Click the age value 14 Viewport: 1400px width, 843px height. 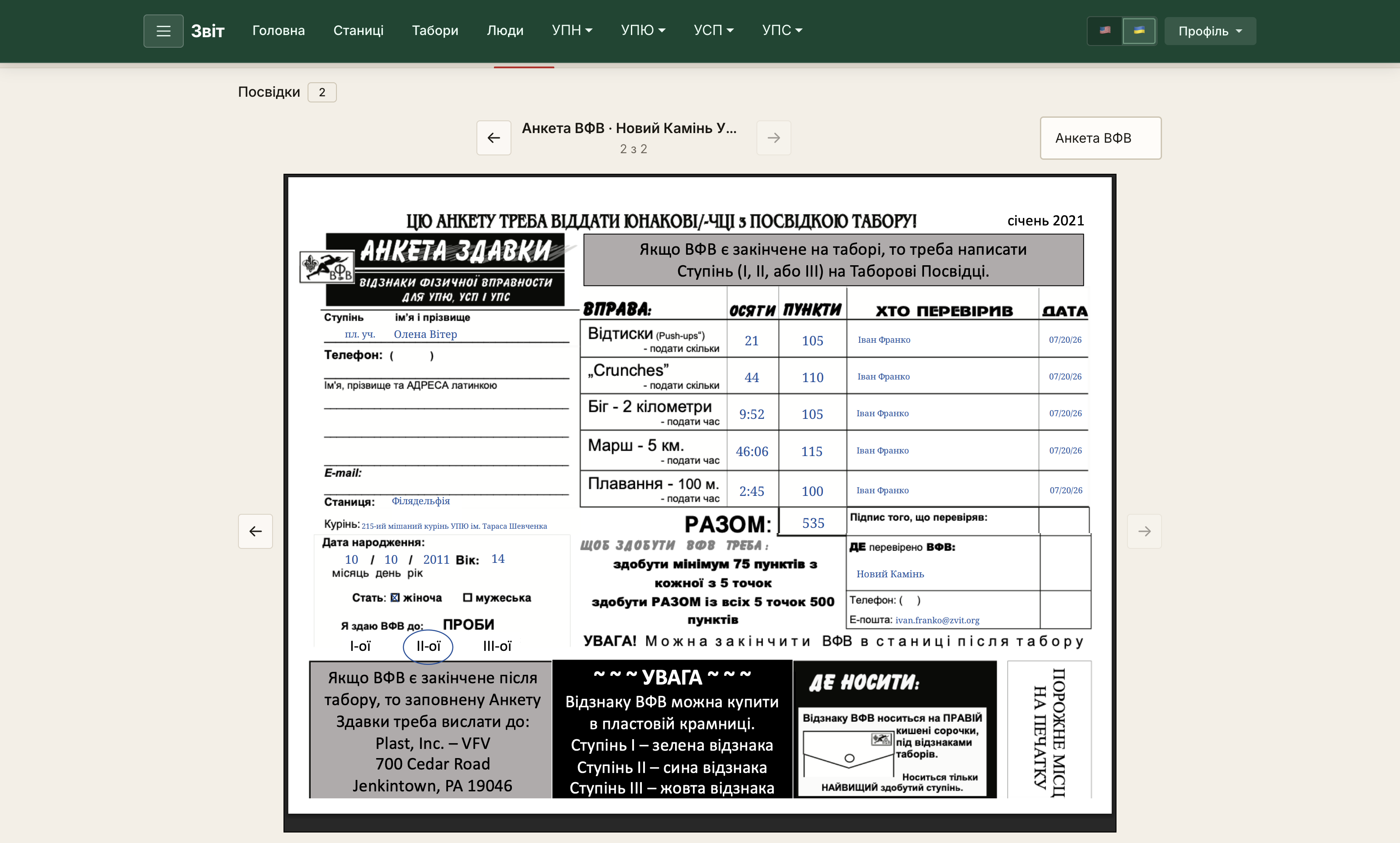pos(497,559)
